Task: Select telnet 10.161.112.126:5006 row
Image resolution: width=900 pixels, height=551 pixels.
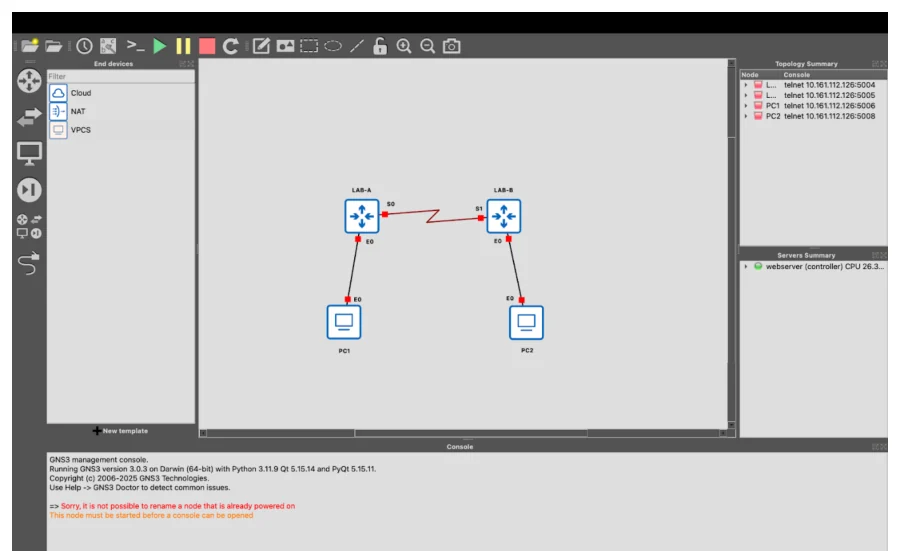Action: 829,106
